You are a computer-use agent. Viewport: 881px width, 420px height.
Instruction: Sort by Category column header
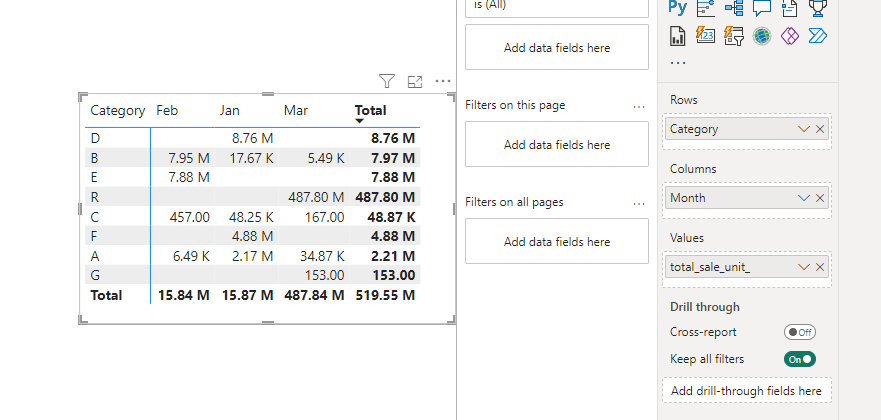coord(117,111)
